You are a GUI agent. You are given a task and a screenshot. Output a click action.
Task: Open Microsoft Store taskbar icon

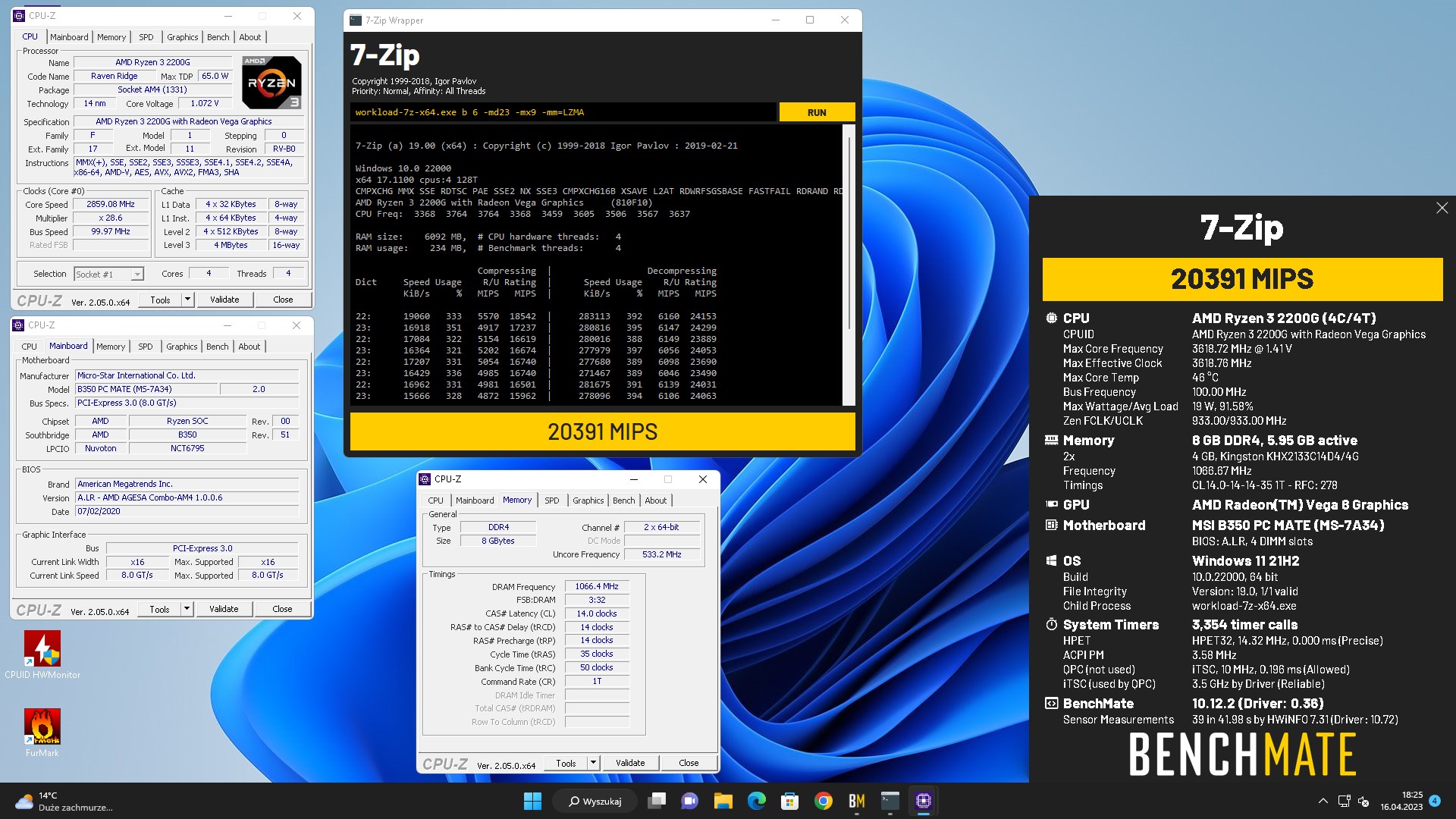[789, 801]
